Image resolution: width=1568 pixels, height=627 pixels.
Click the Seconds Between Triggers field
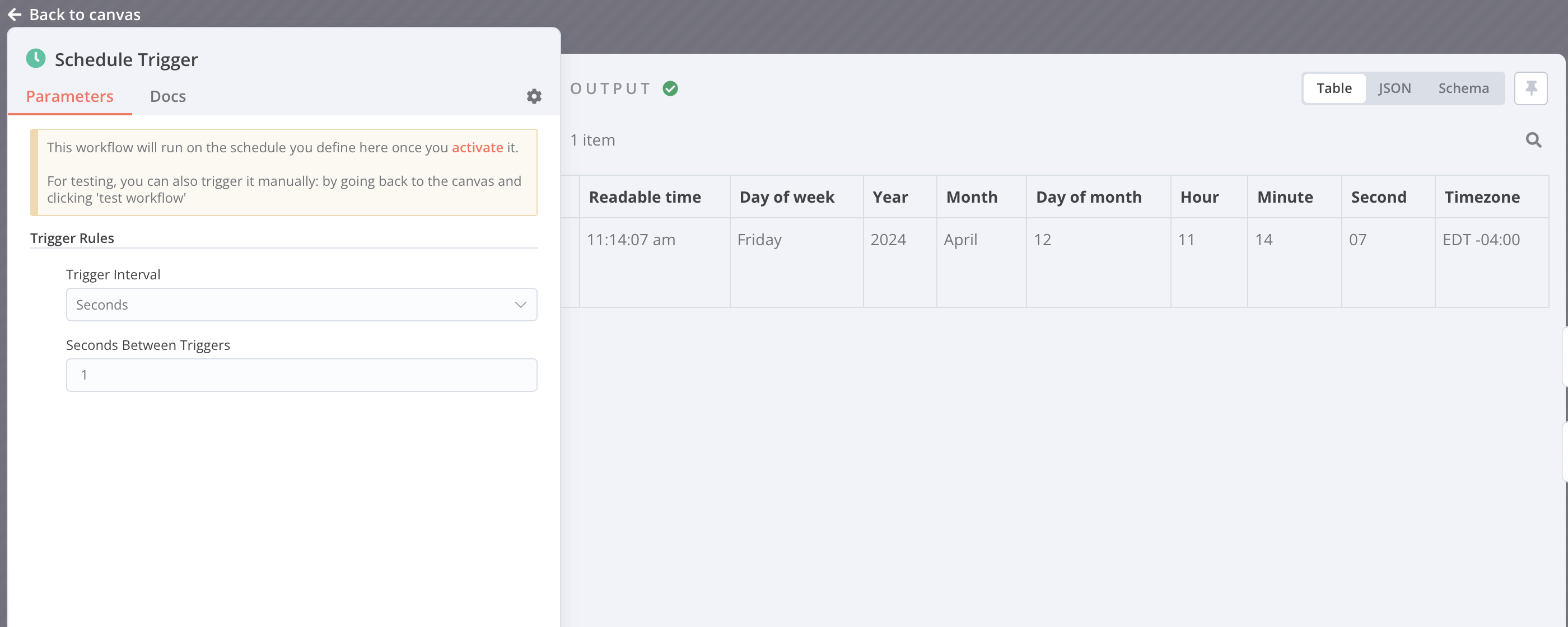[x=301, y=375]
